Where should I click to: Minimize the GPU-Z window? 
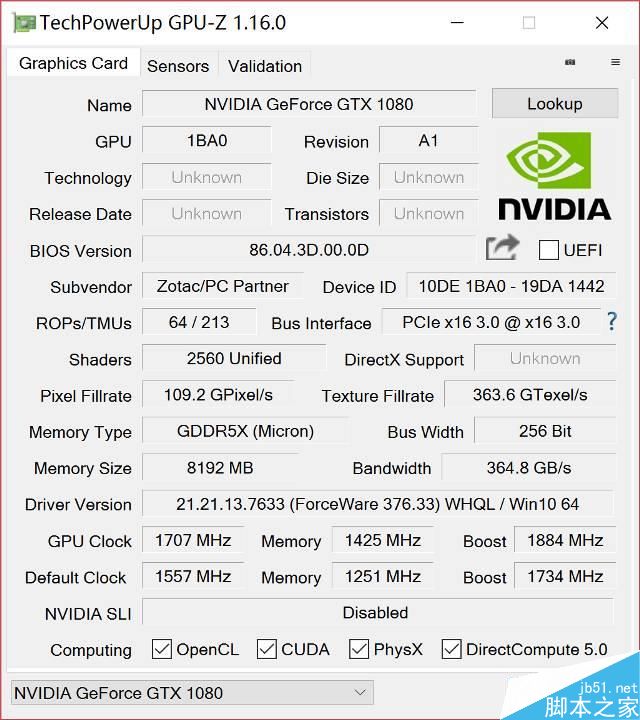coord(457,22)
